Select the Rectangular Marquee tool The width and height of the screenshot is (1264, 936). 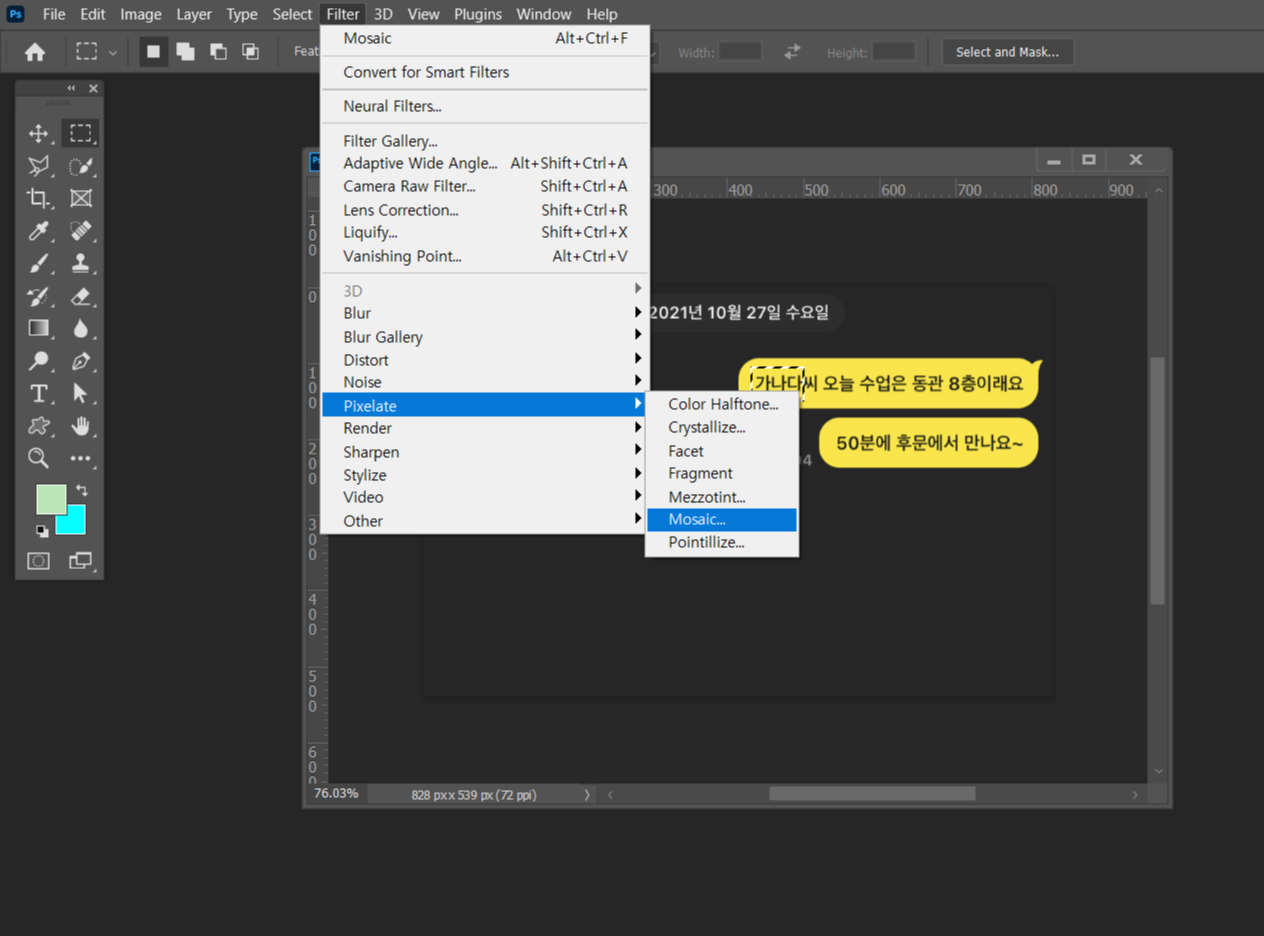81,133
